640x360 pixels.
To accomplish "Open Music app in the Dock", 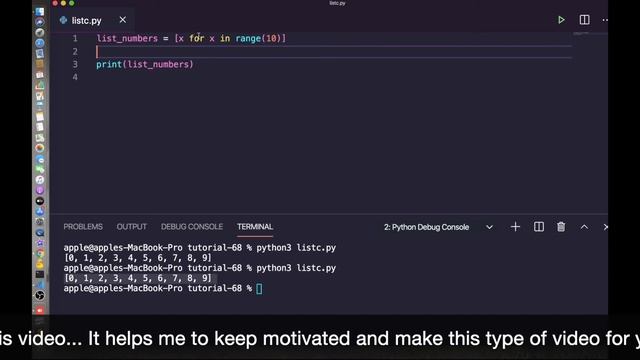I will click(40, 180).
